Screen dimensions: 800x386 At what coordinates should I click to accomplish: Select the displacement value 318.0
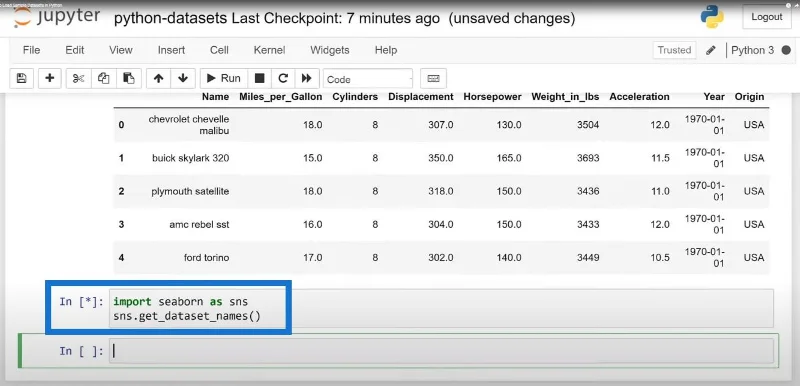pos(441,191)
